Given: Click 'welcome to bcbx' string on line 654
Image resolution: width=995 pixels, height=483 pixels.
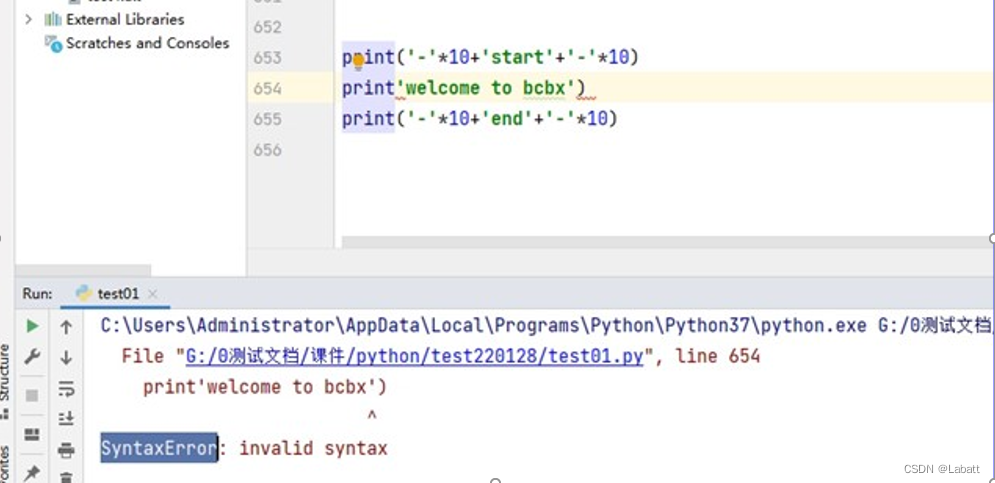Looking at the screenshot, I should click(485, 88).
